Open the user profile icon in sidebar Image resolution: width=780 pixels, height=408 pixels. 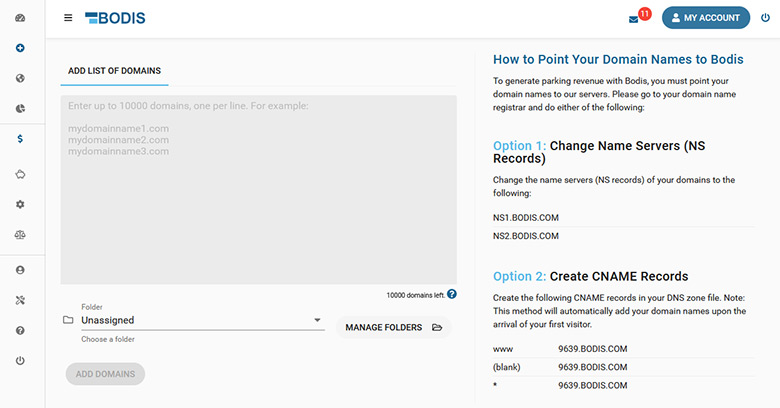pos(20,270)
